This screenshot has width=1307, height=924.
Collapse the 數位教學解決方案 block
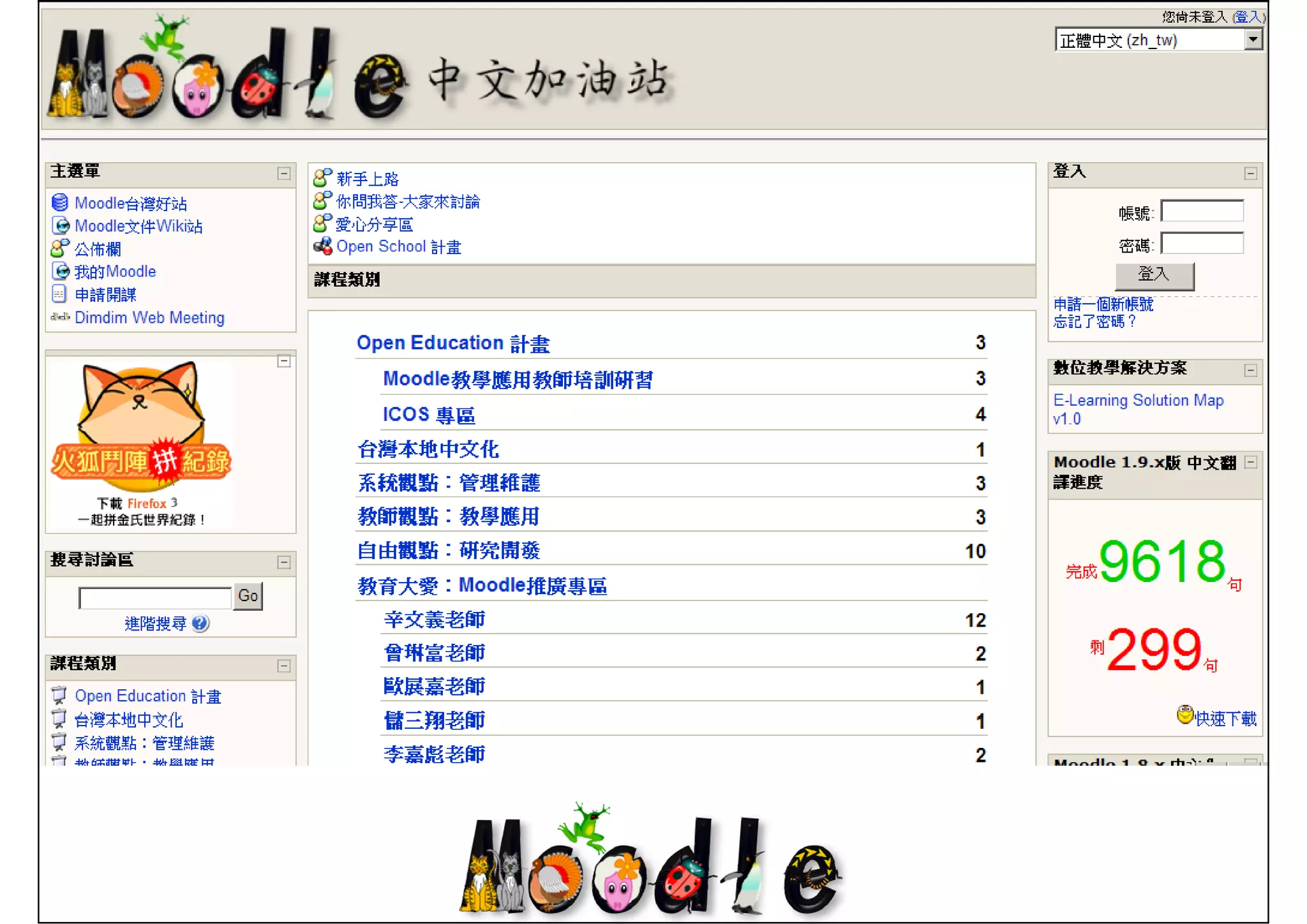coord(1250,371)
